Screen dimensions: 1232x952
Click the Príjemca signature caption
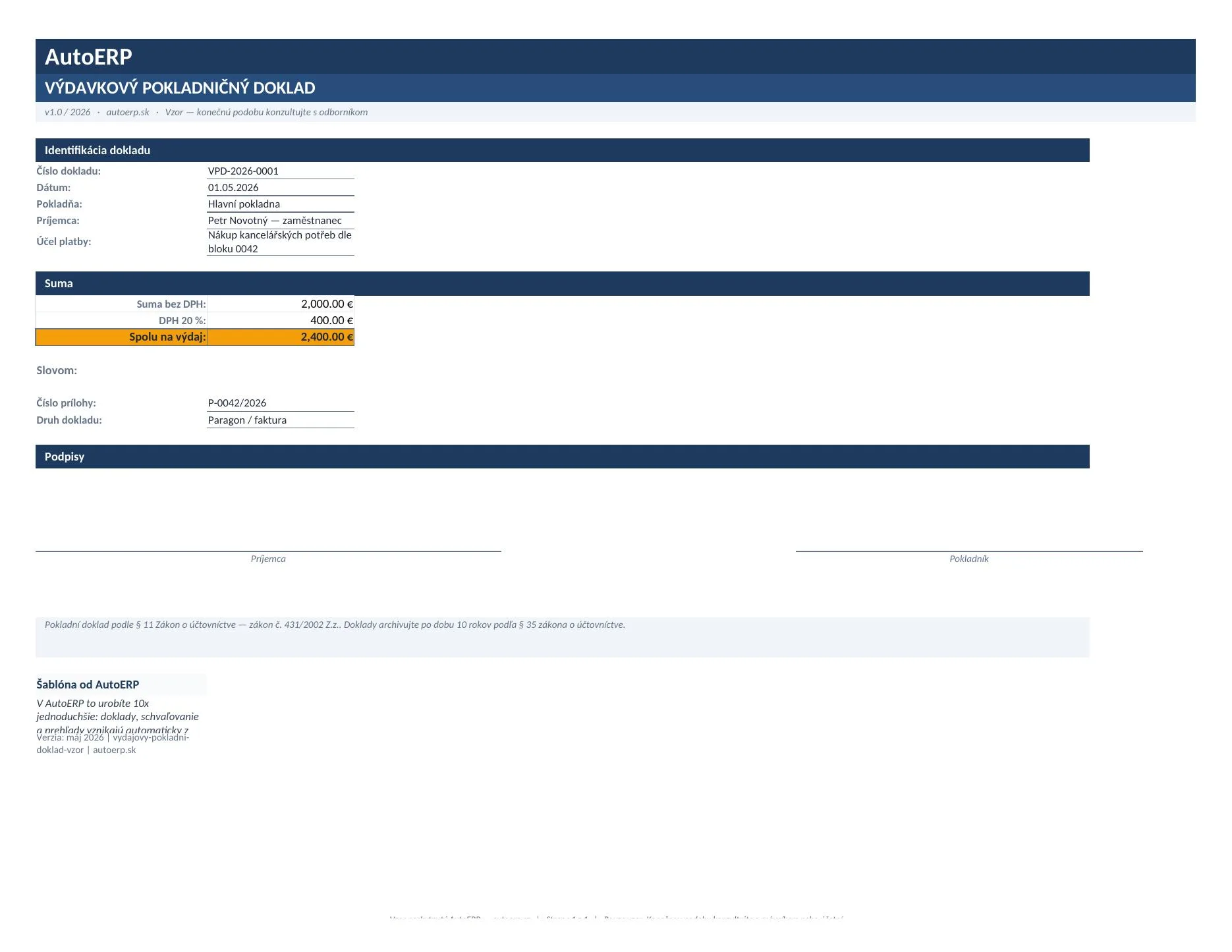(268, 559)
